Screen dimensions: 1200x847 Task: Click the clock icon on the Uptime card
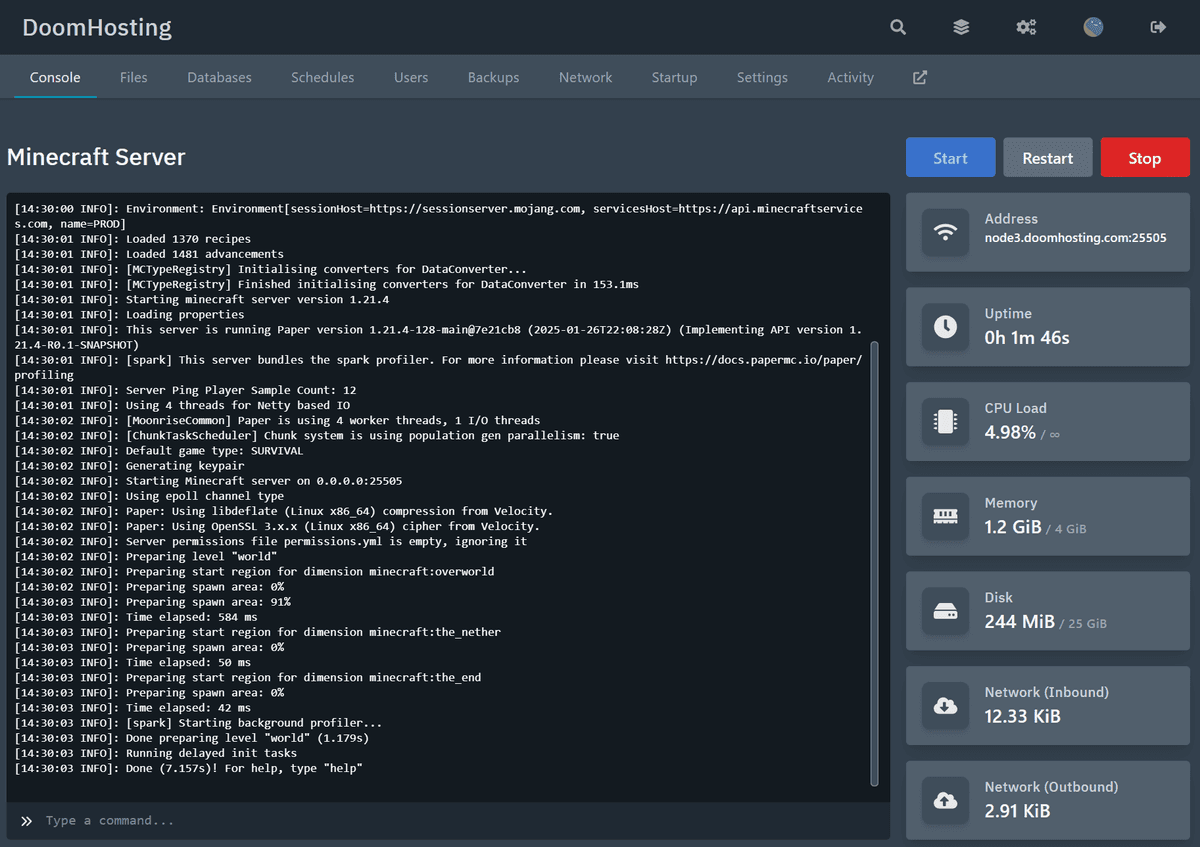pyautogui.click(x=945, y=327)
